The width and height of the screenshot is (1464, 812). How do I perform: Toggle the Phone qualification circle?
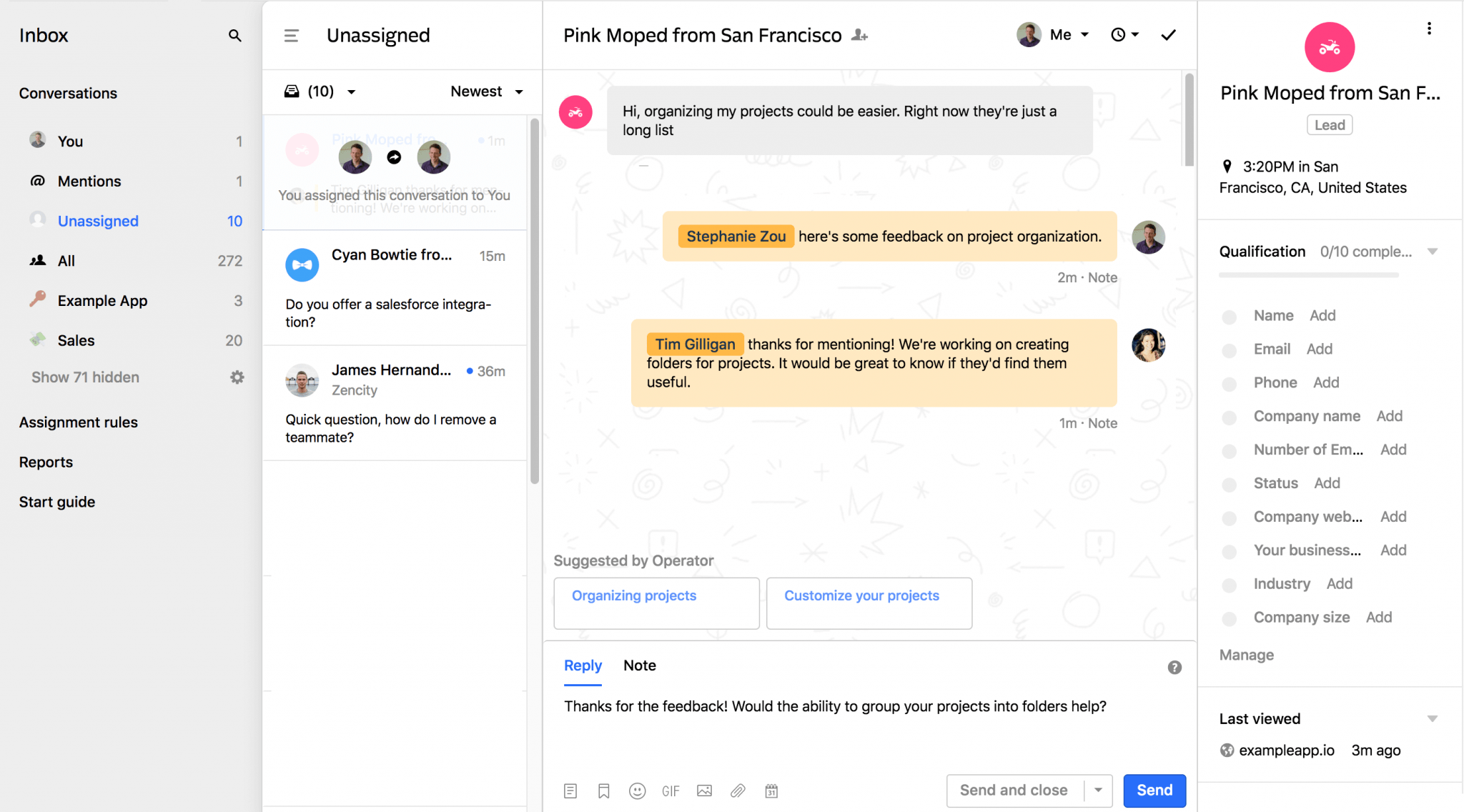1230,384
